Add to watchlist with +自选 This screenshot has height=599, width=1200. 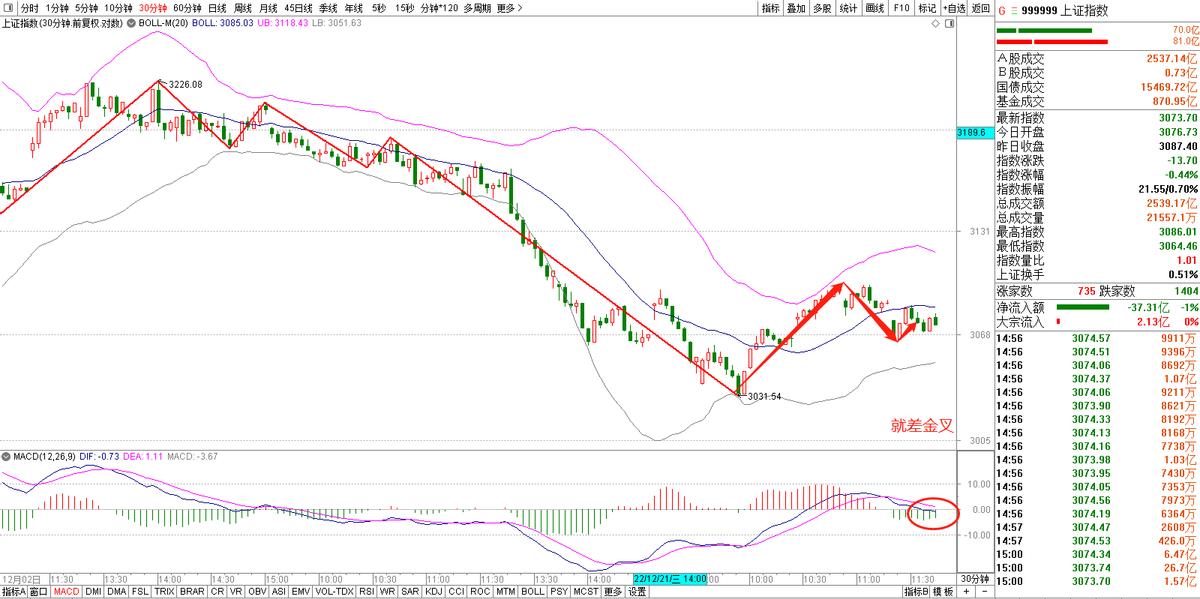tap(953, 8)
